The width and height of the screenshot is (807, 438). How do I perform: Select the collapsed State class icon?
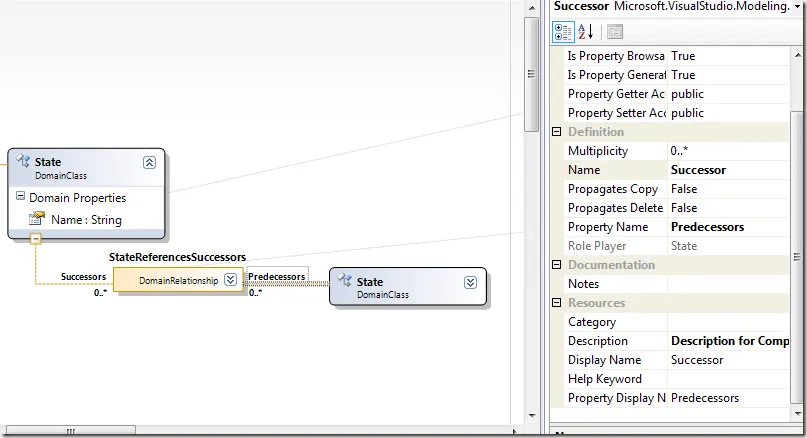point(344,280)
